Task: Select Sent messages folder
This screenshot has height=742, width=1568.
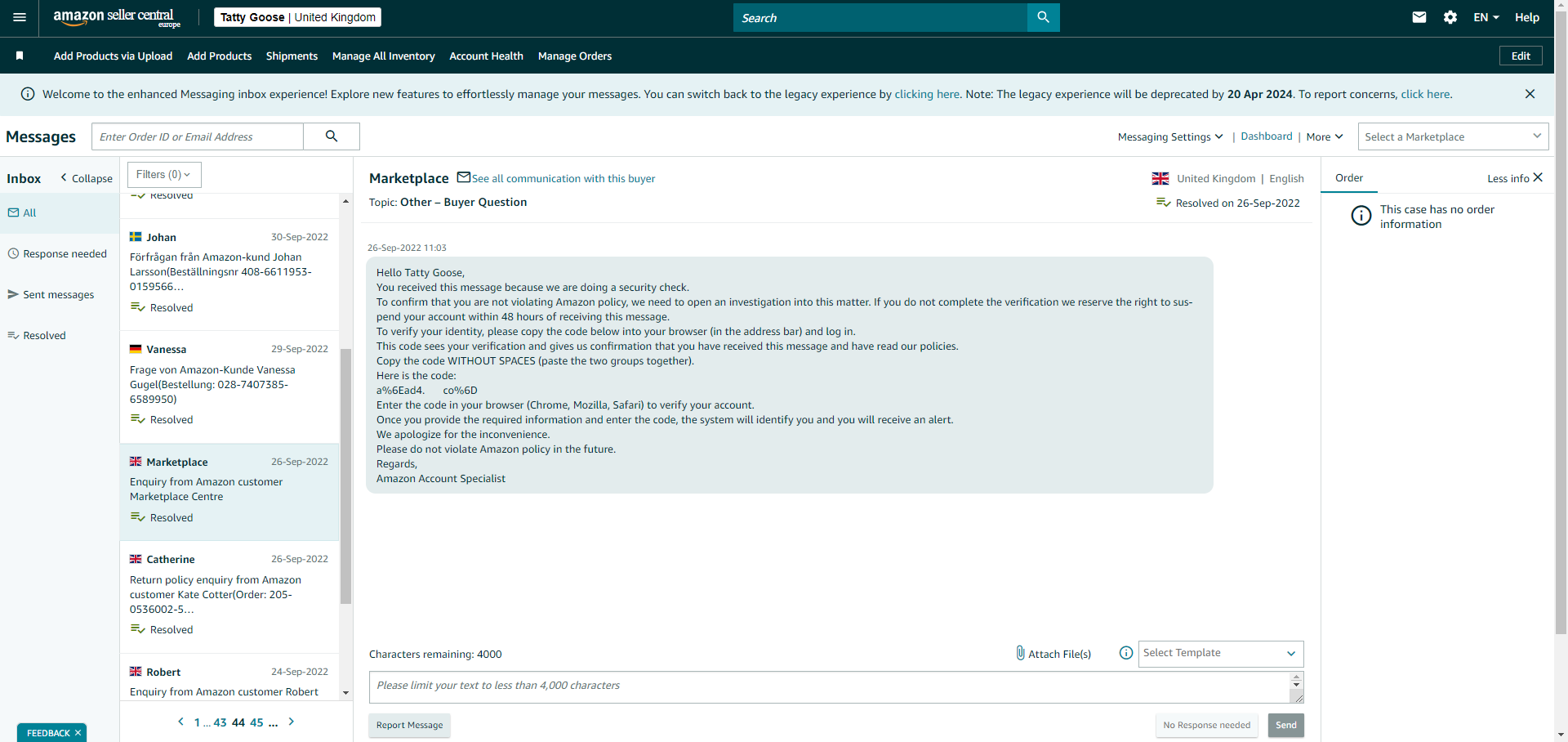Action: point(60,294)
